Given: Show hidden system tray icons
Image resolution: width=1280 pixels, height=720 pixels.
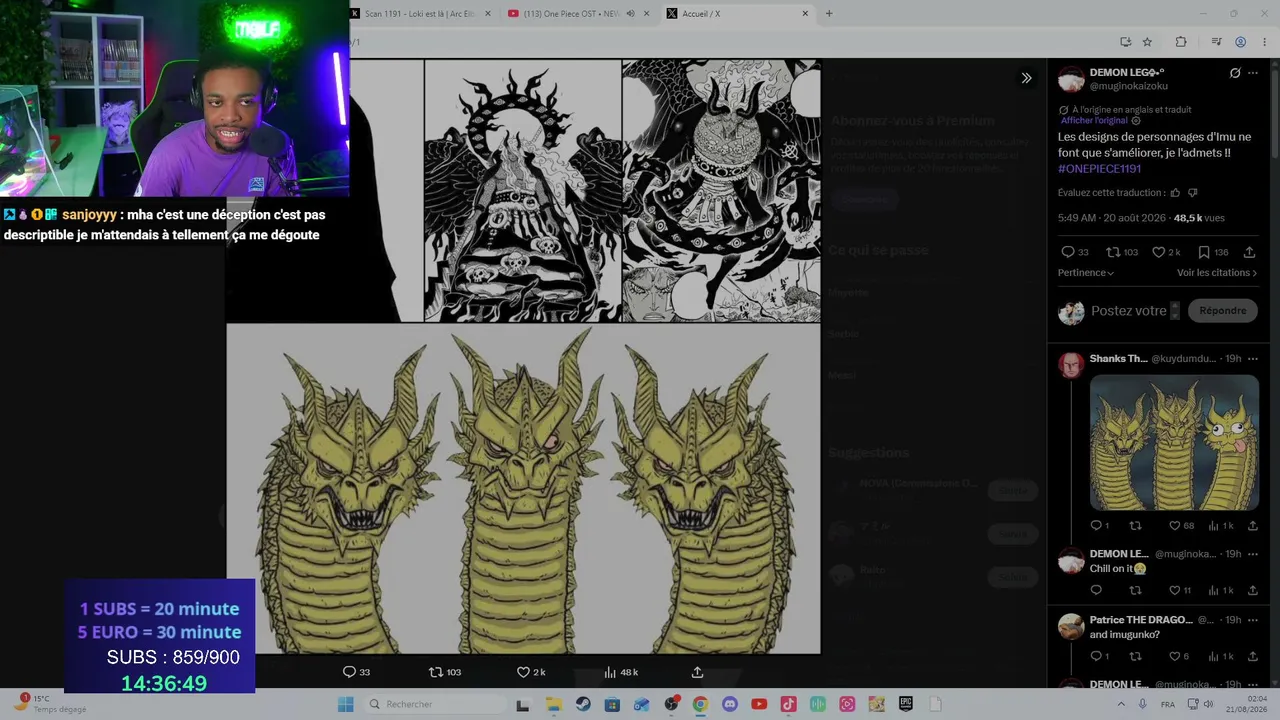Looking at the screenshot, I should click(1120, 704).
